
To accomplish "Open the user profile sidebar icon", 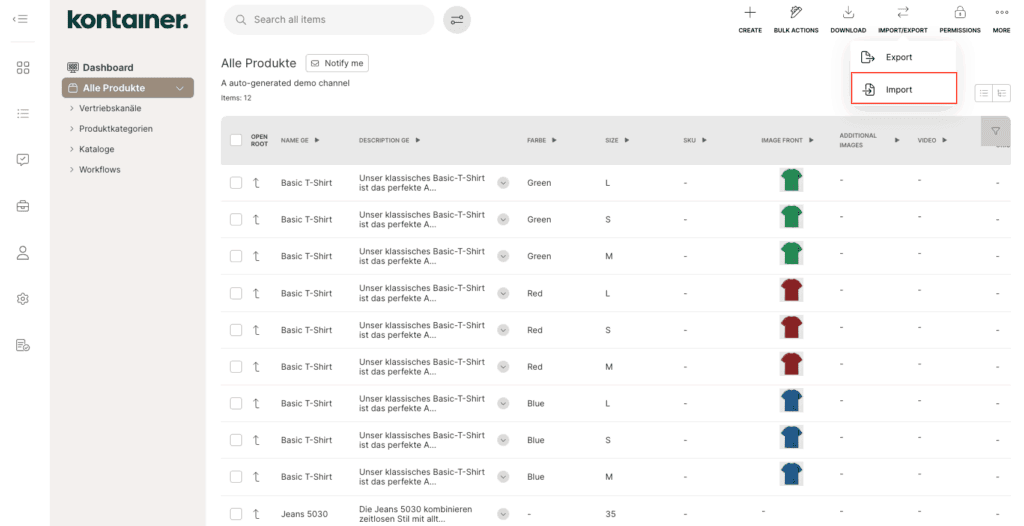I will click(23, 252).
